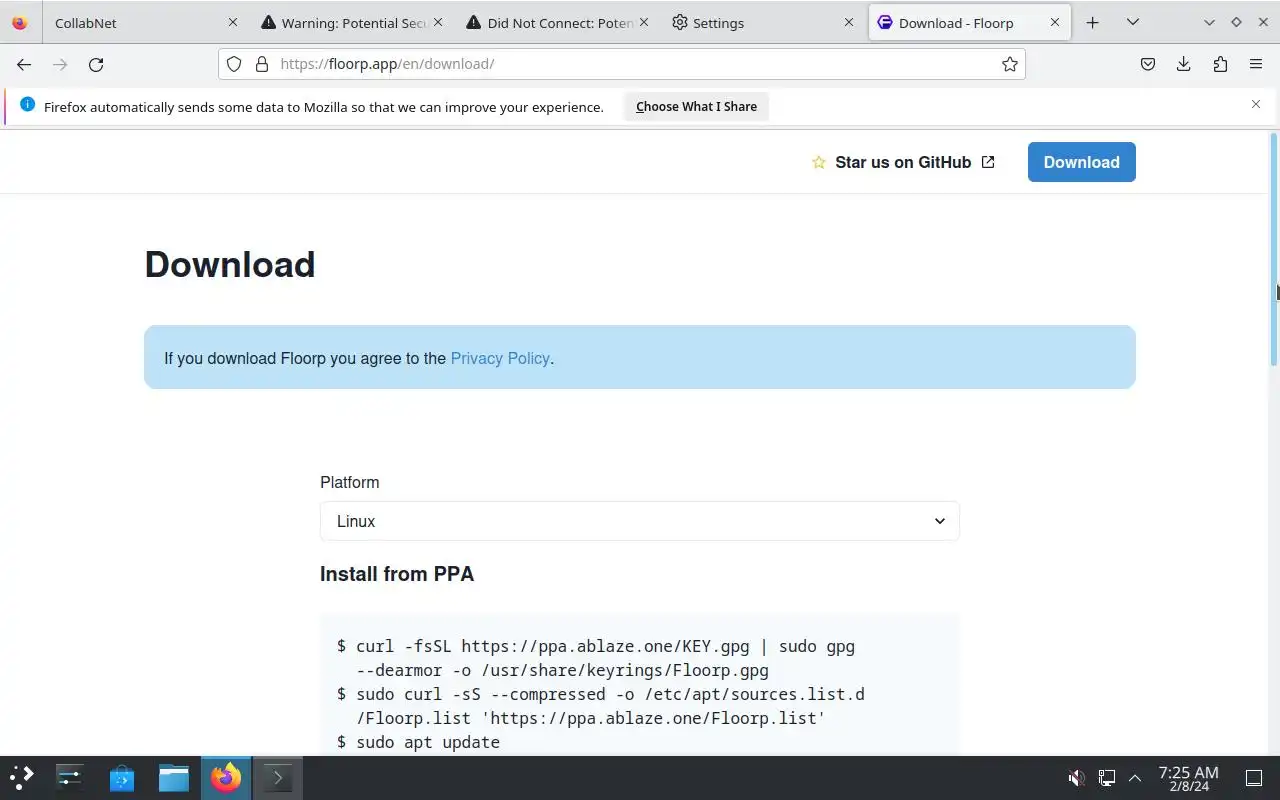The height and width of the screenshot is (800, 1280).
Task: Click the Install from PPA heading
Action: [397, 574]
